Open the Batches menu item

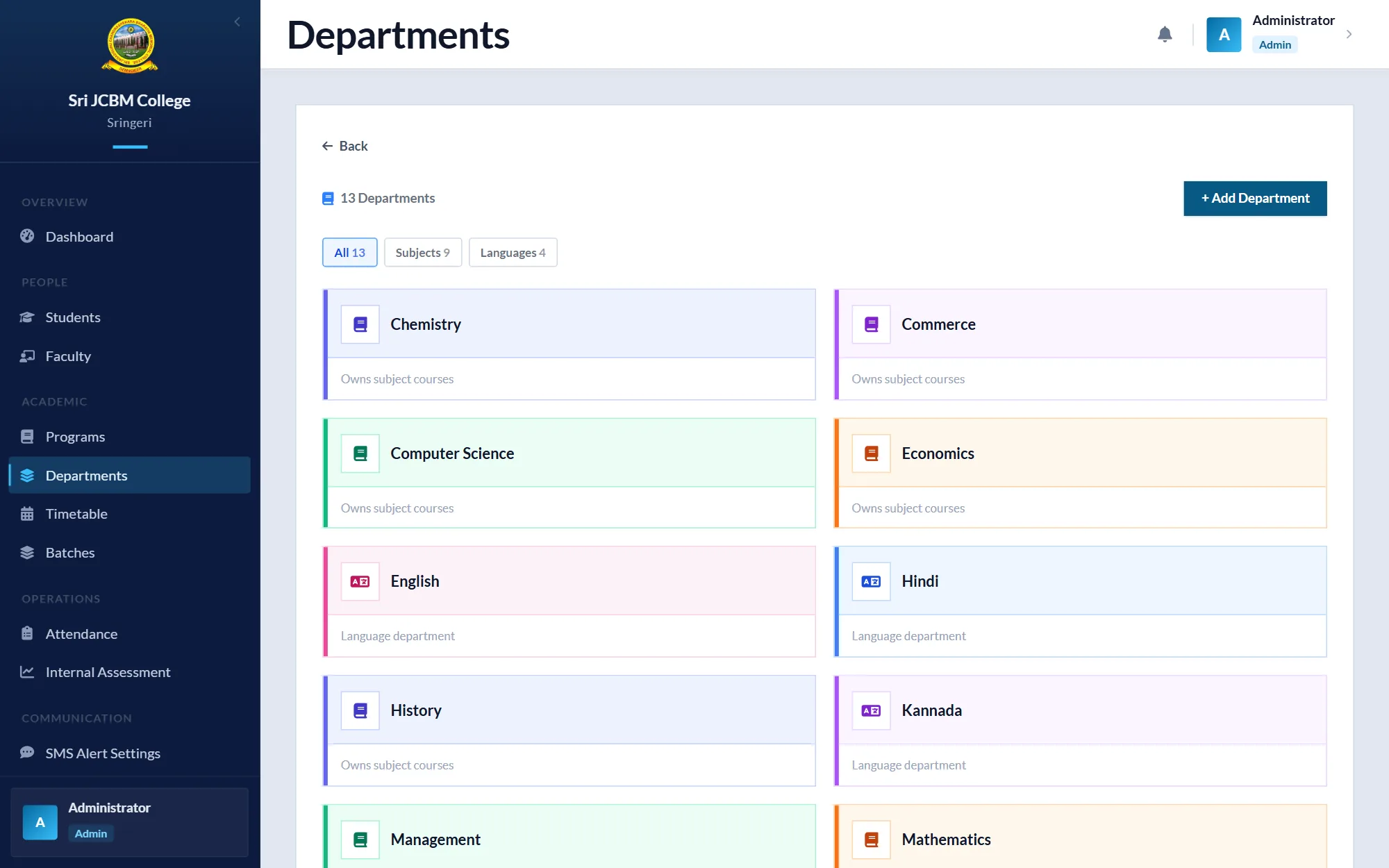pos(129,553)
